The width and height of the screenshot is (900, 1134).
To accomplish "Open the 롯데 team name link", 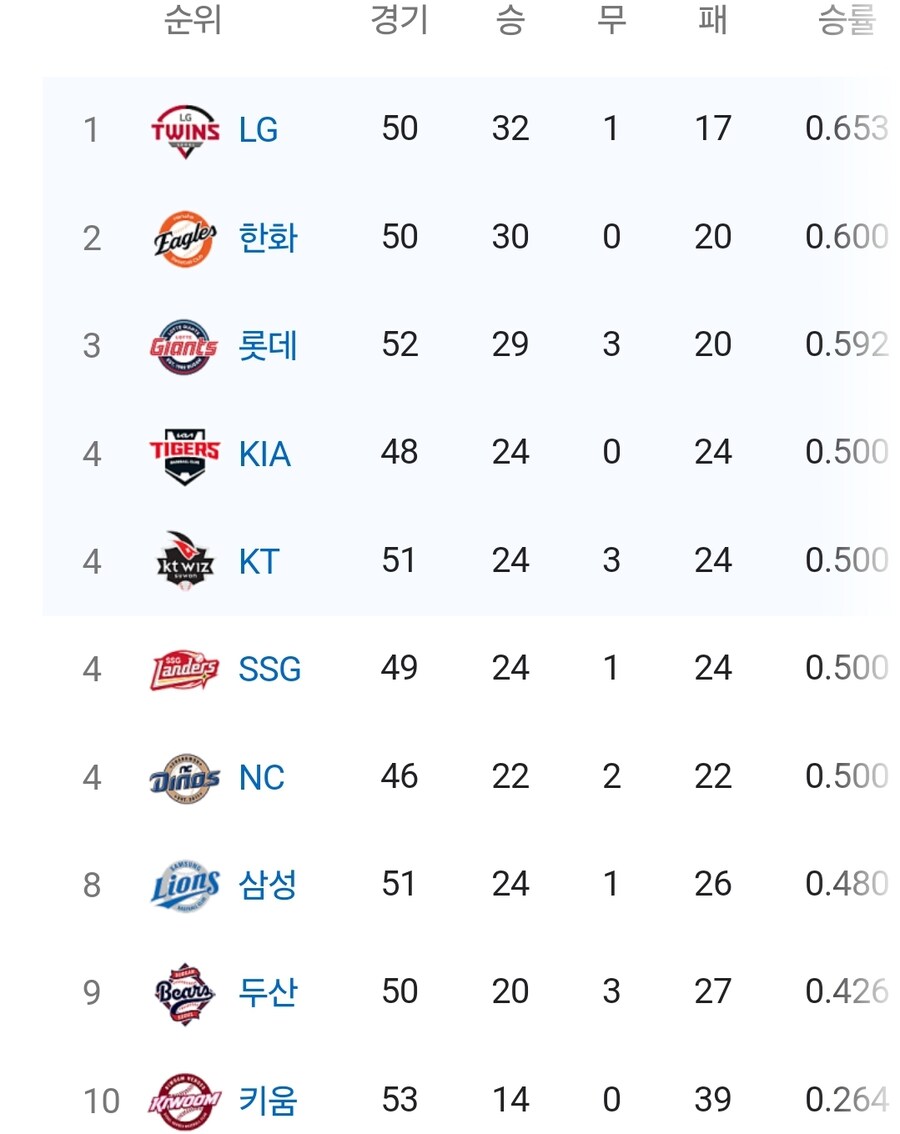I will [268, 346].
